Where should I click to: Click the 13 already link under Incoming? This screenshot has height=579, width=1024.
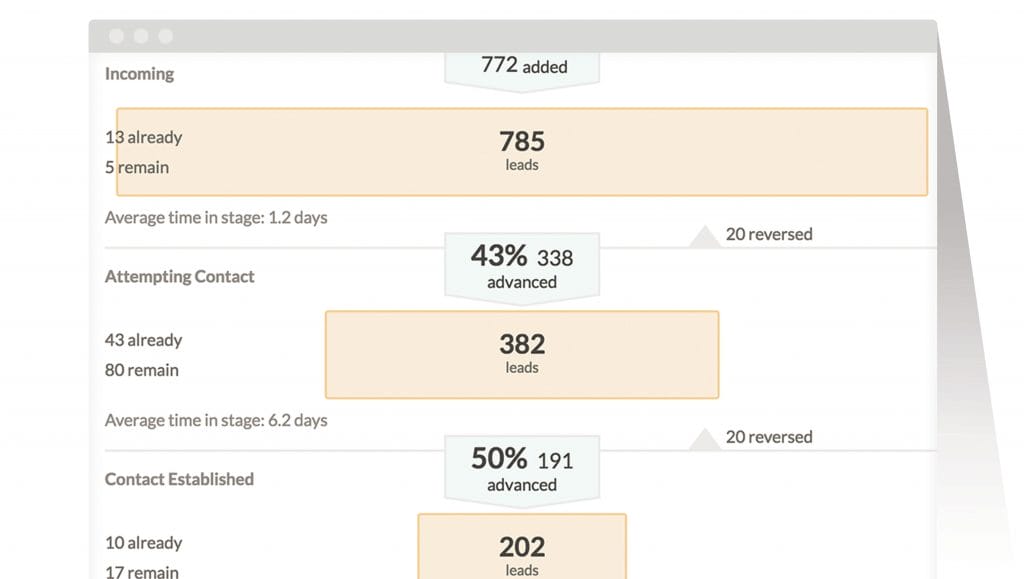click(x=143, y=137)
